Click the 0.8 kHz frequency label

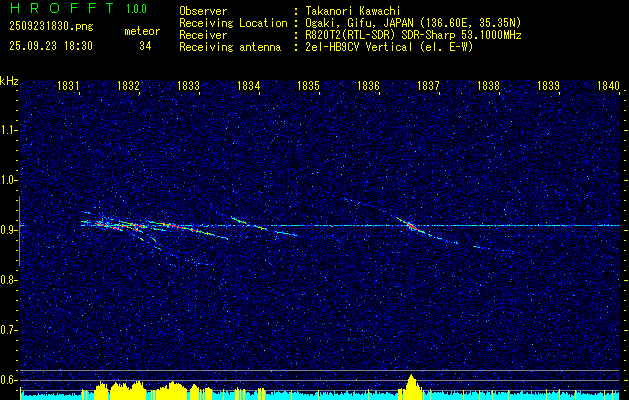click(x=8, y=280)
